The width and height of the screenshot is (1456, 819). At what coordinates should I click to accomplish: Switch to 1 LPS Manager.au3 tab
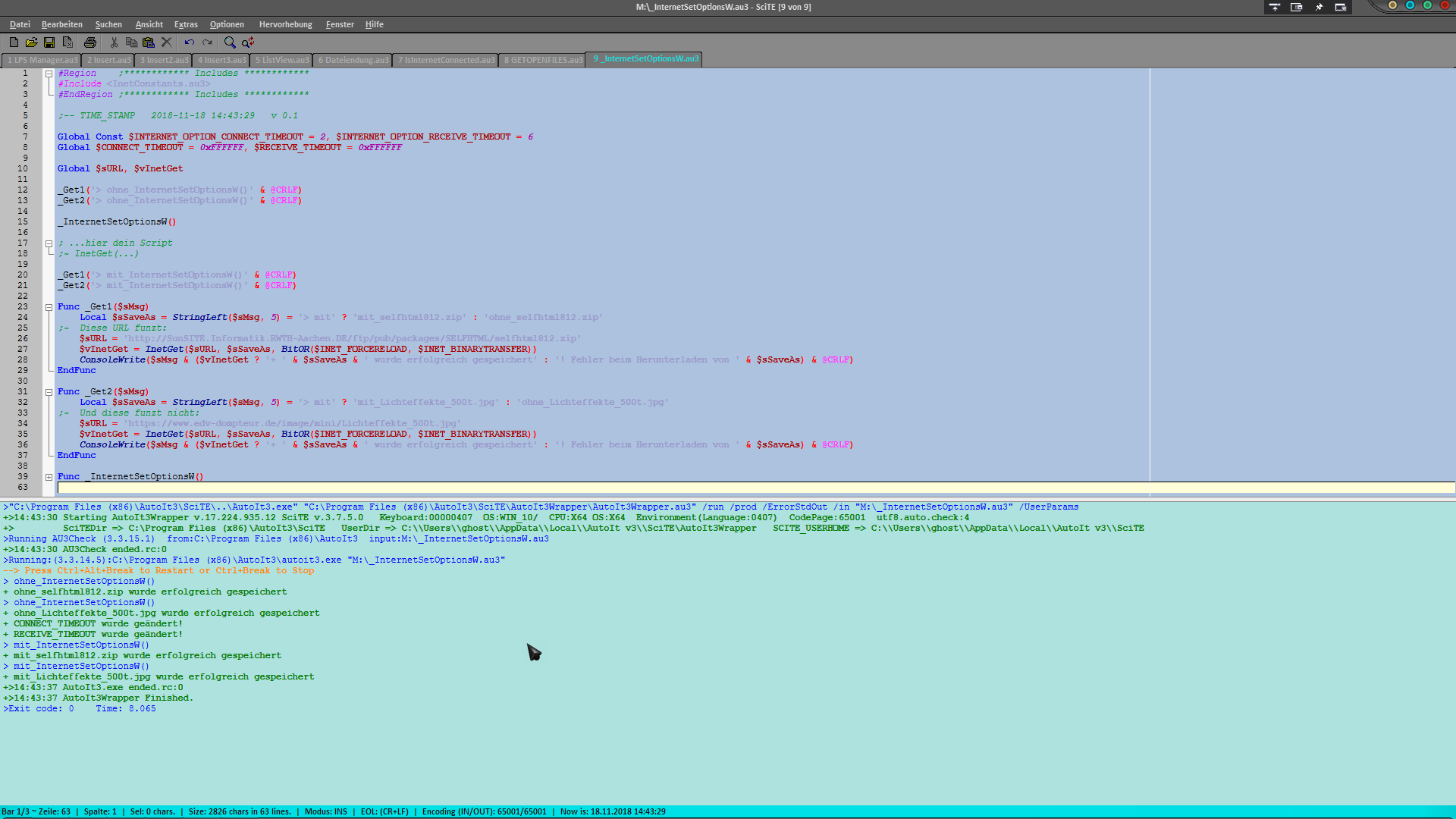[42, 60]
